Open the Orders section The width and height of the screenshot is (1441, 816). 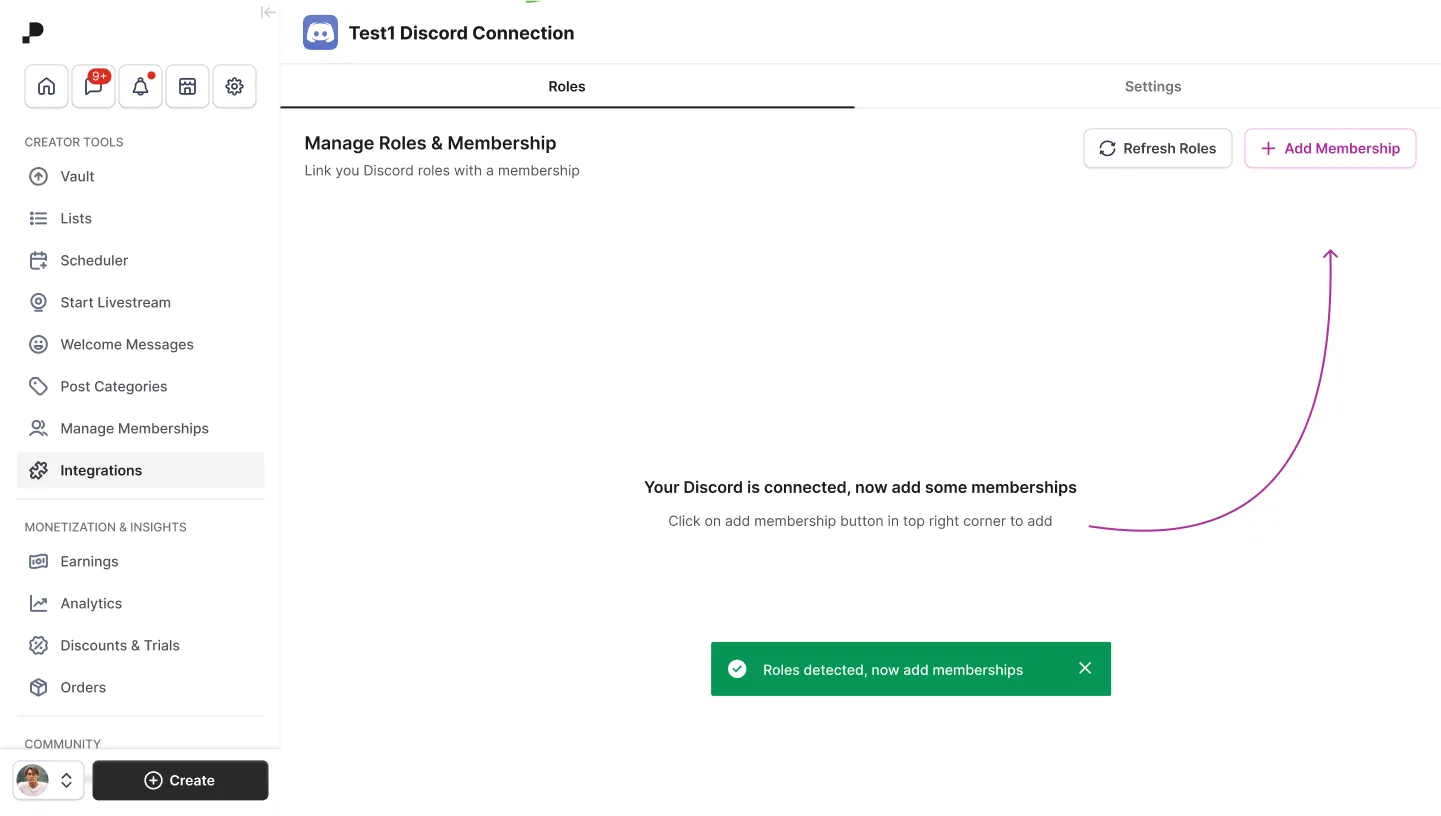tap(85, 687)
